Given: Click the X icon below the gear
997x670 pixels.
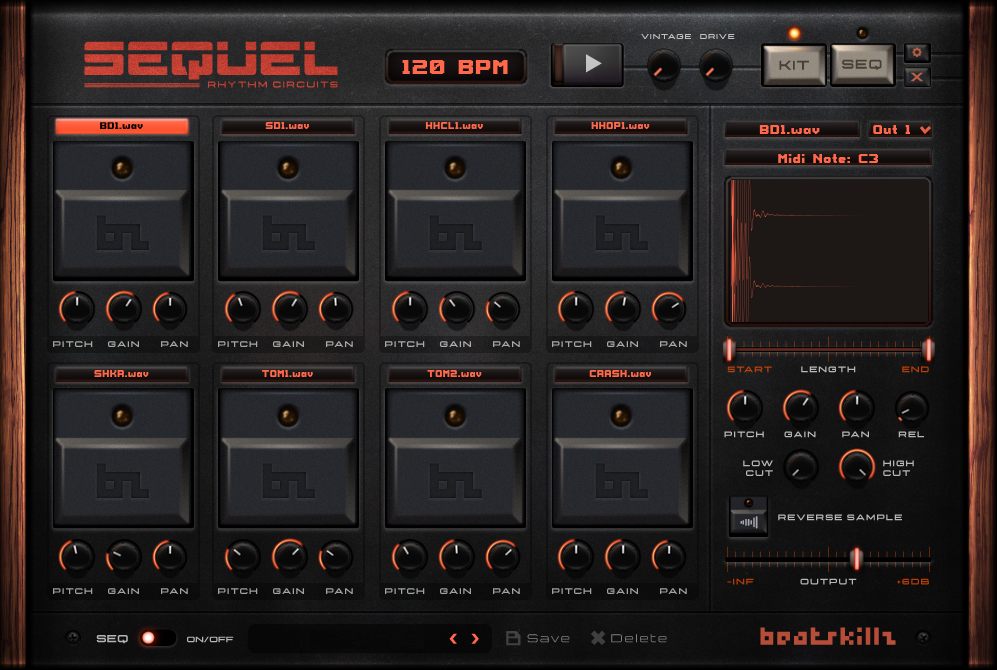Looking at the screenshot, I should point(917,77).
